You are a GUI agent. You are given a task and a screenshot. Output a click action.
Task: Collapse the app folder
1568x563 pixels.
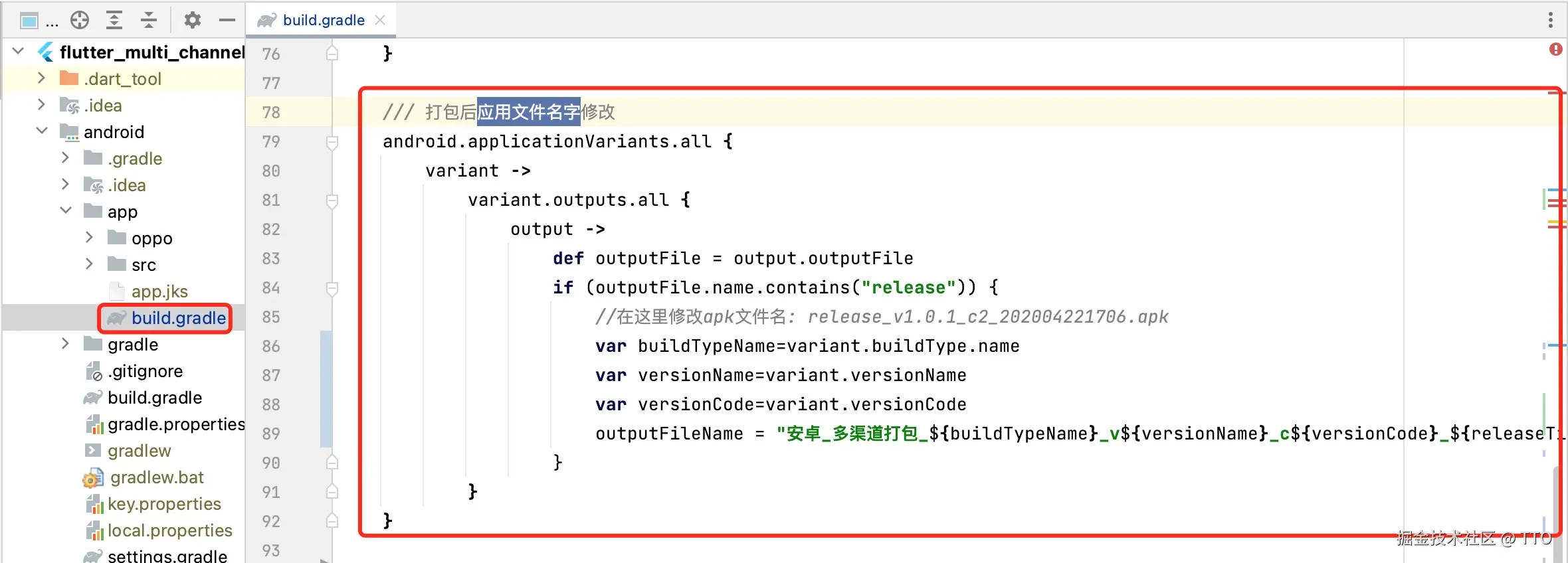[66, 210]
